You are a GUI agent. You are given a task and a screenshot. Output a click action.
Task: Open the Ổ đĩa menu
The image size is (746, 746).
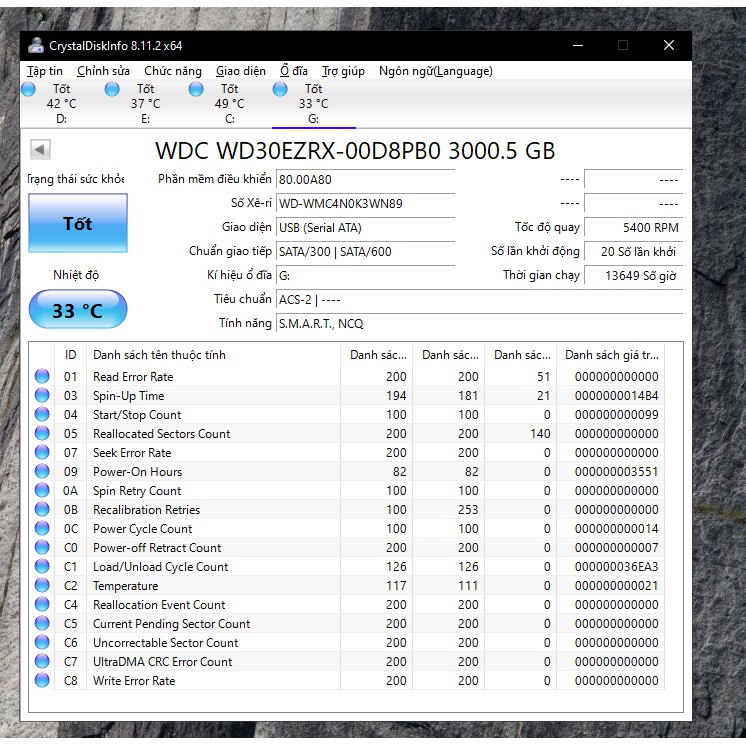point(294,71)
